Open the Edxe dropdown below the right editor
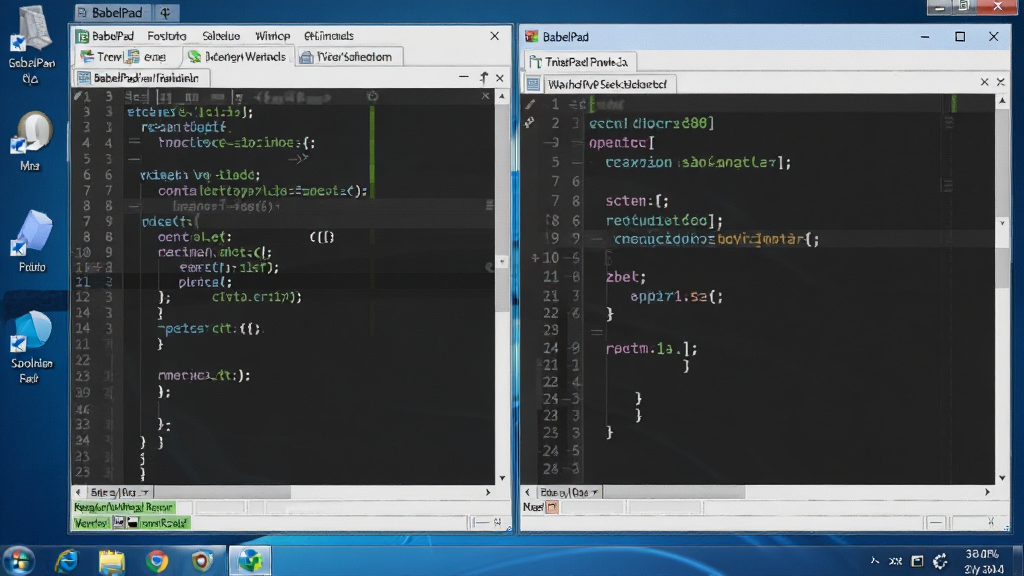The width and height of the screenshot is (1024, 576). click(x=569, y=492)
